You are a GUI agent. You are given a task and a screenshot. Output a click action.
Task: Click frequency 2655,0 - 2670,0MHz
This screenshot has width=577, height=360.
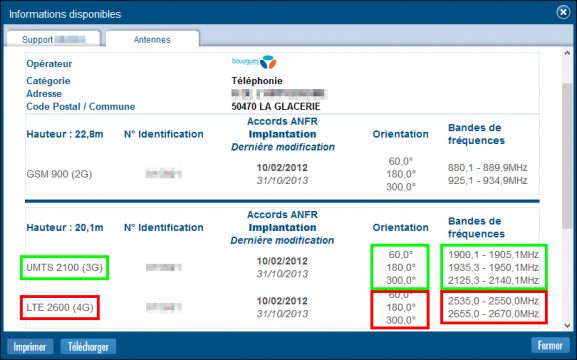(493, 314)
